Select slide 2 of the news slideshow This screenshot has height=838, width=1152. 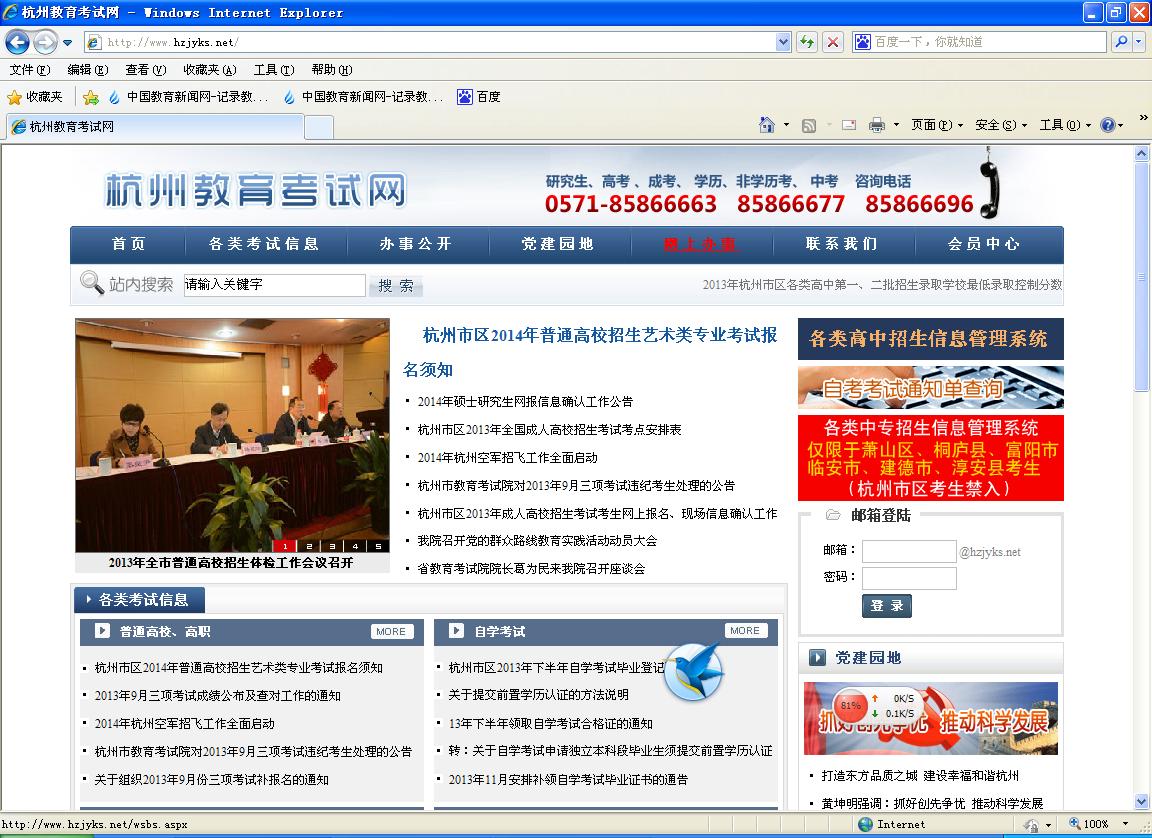[x=308, y=546]
